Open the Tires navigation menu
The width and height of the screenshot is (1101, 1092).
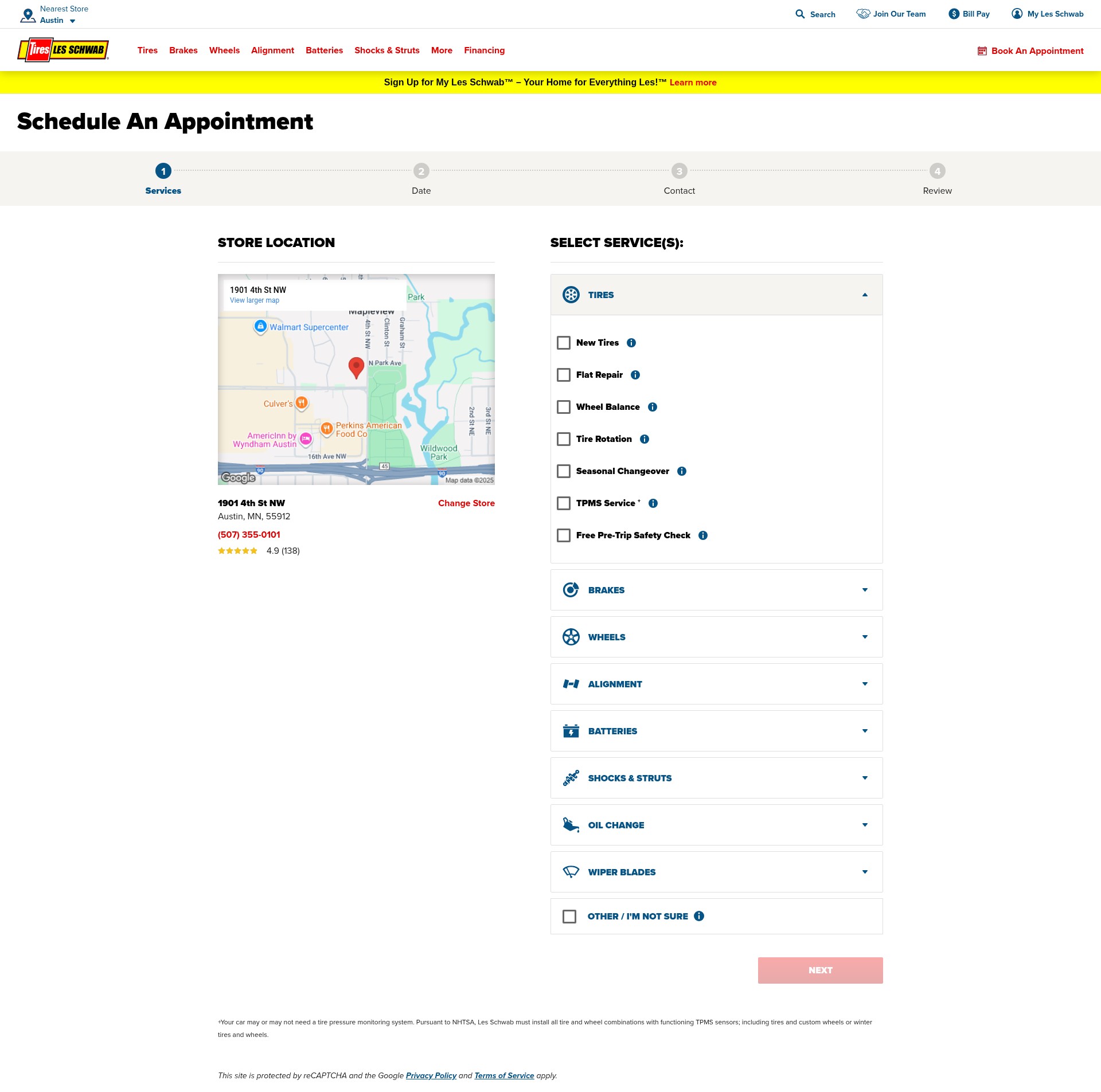(147, 50)
